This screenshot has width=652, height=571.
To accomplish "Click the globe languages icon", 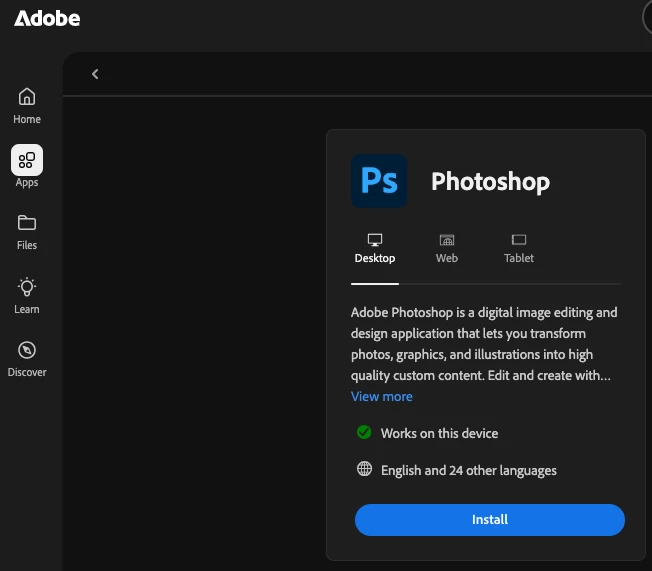I will point(364,469).
